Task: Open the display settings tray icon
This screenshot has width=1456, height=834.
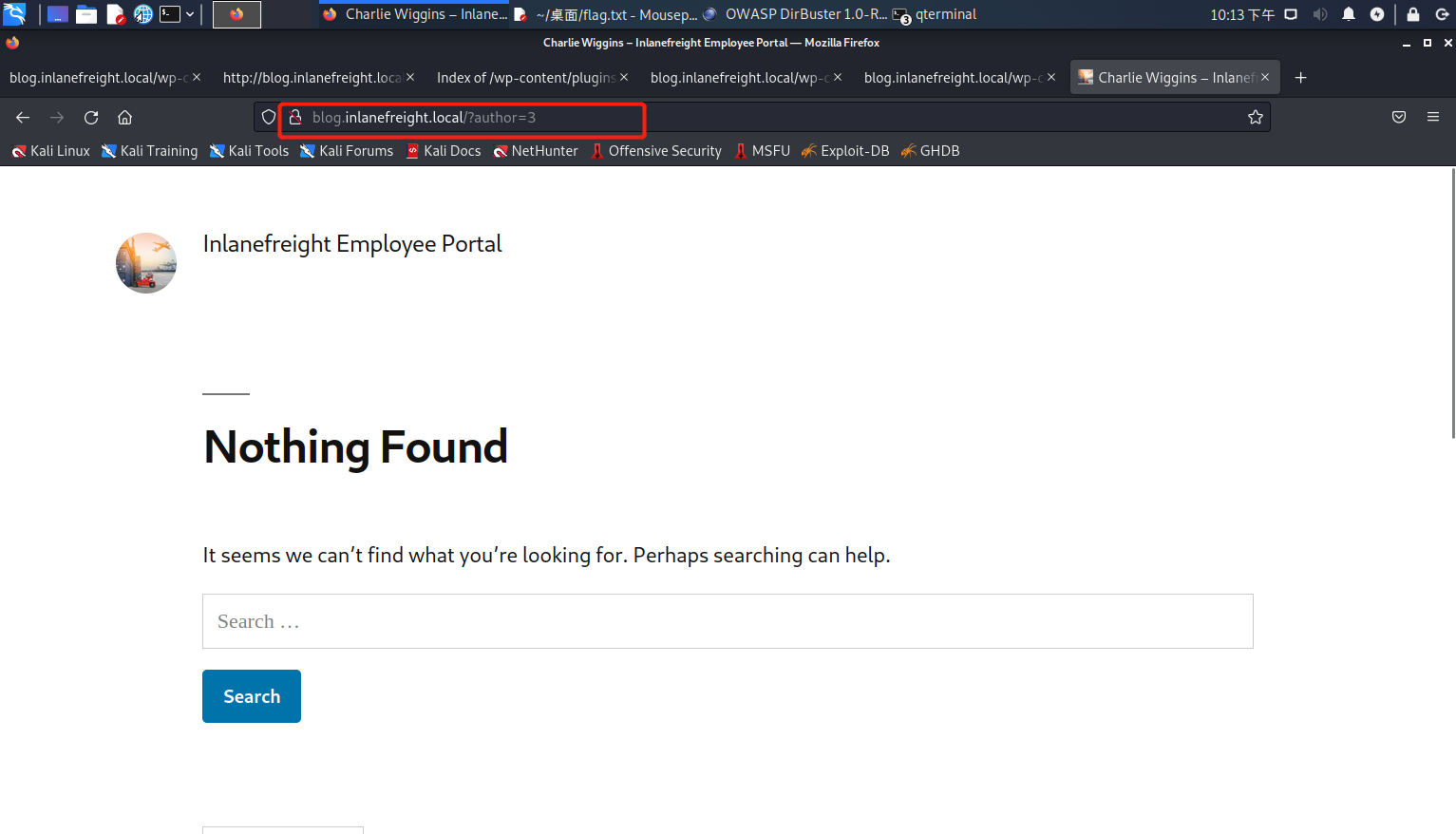Action: 1291,14
